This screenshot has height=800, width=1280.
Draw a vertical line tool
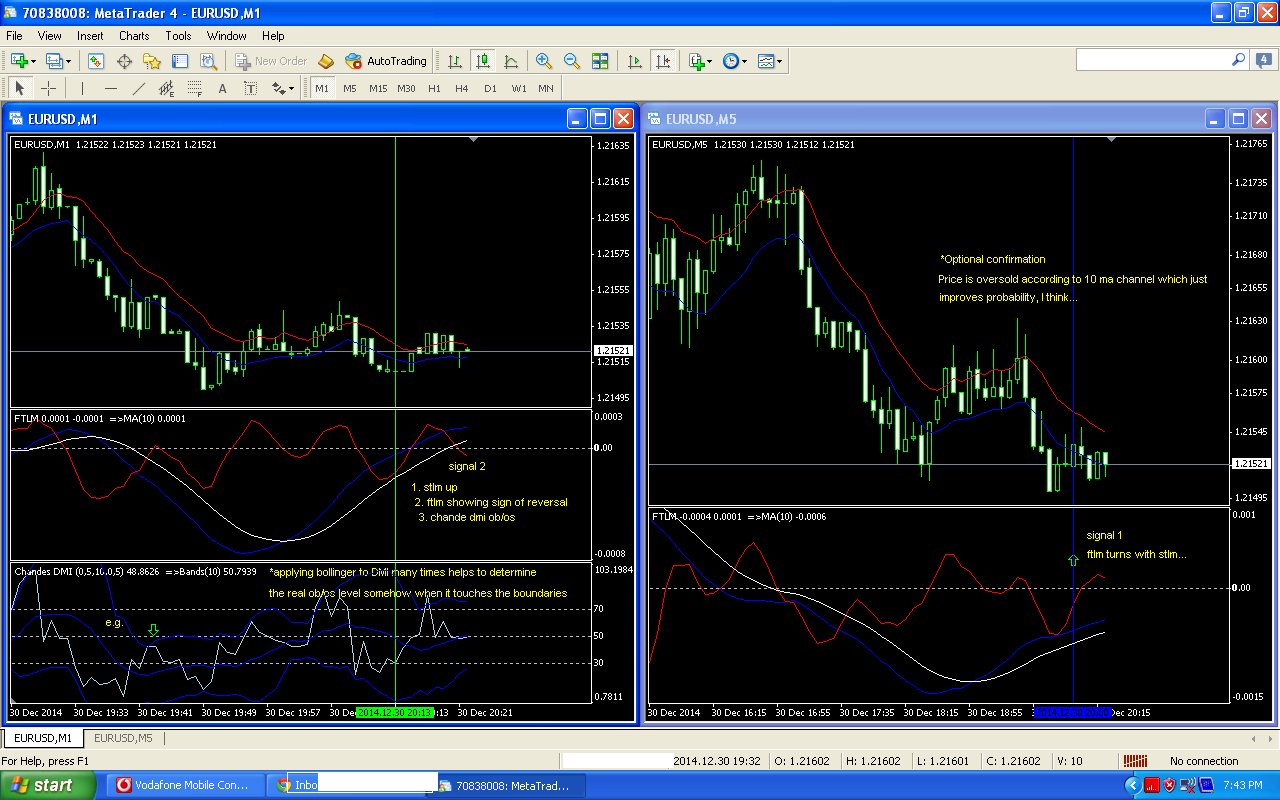[x=83, y=88]
